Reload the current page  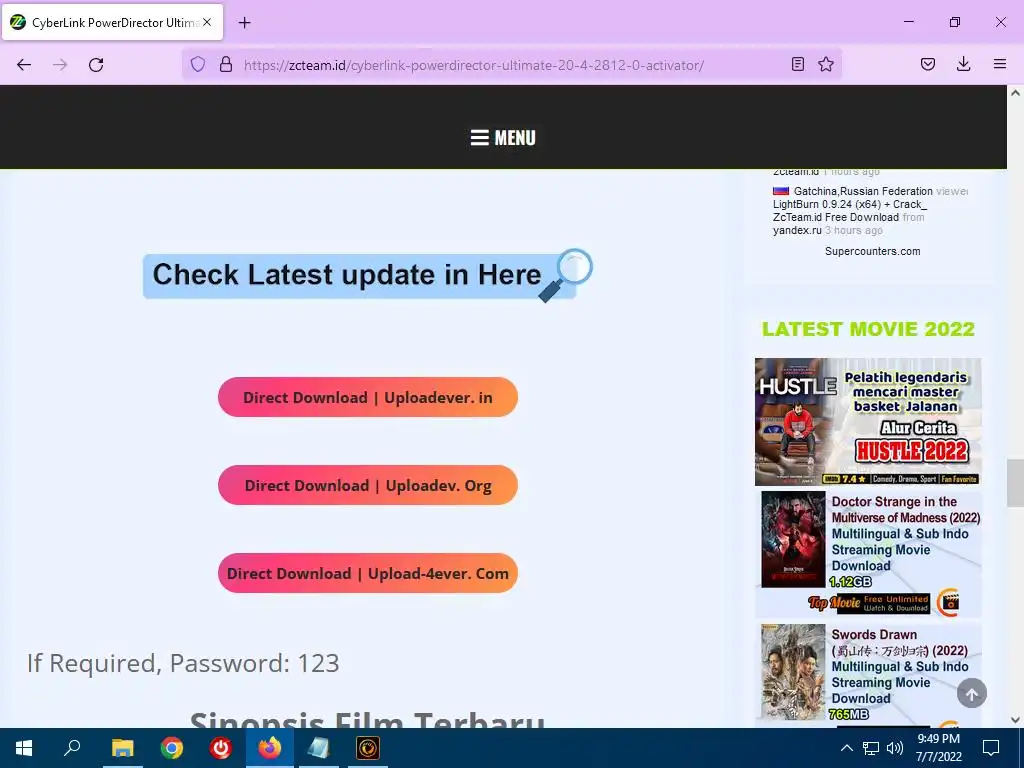[96, 65]
